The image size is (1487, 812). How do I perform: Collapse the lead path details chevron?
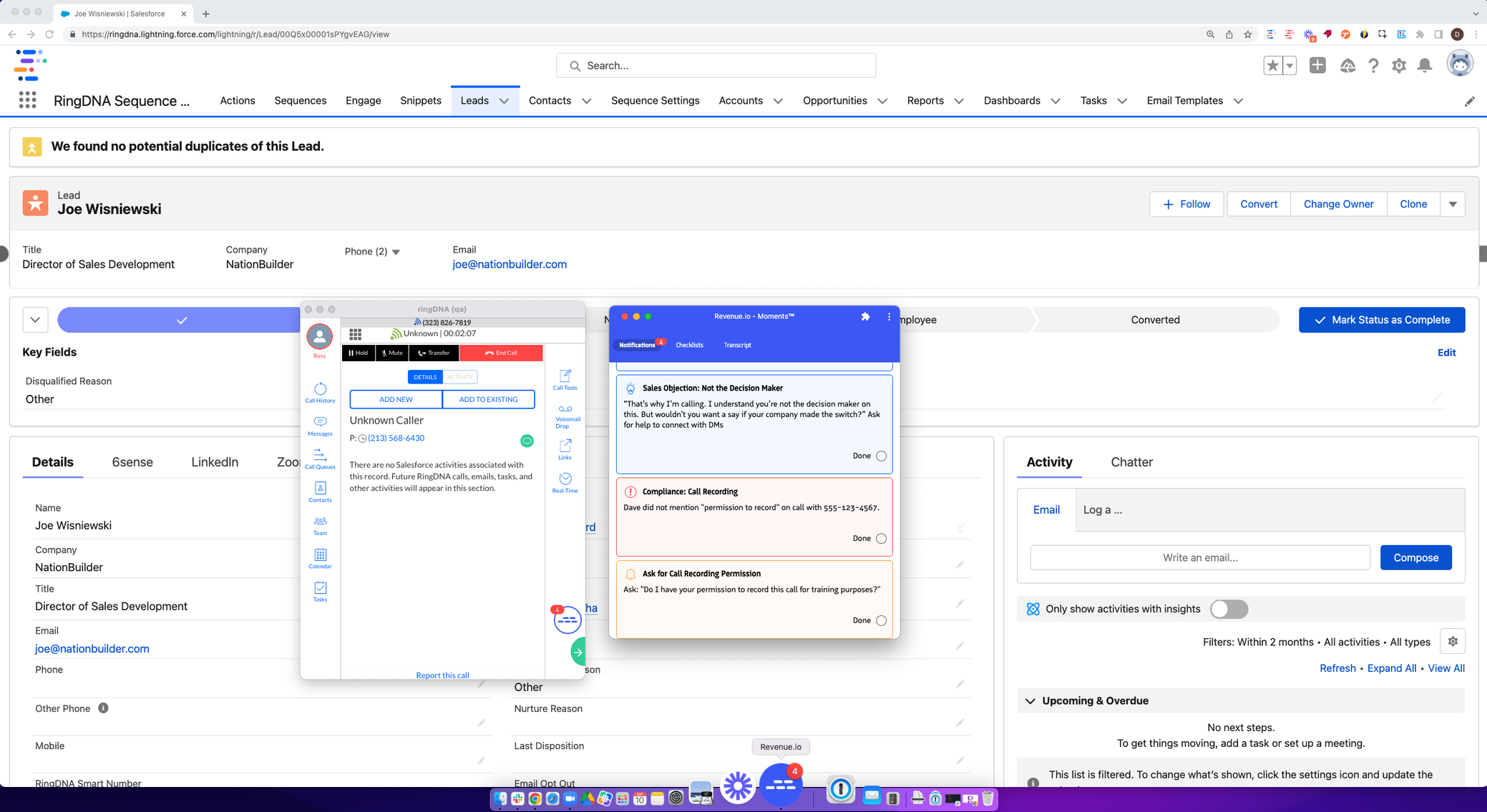35,320
